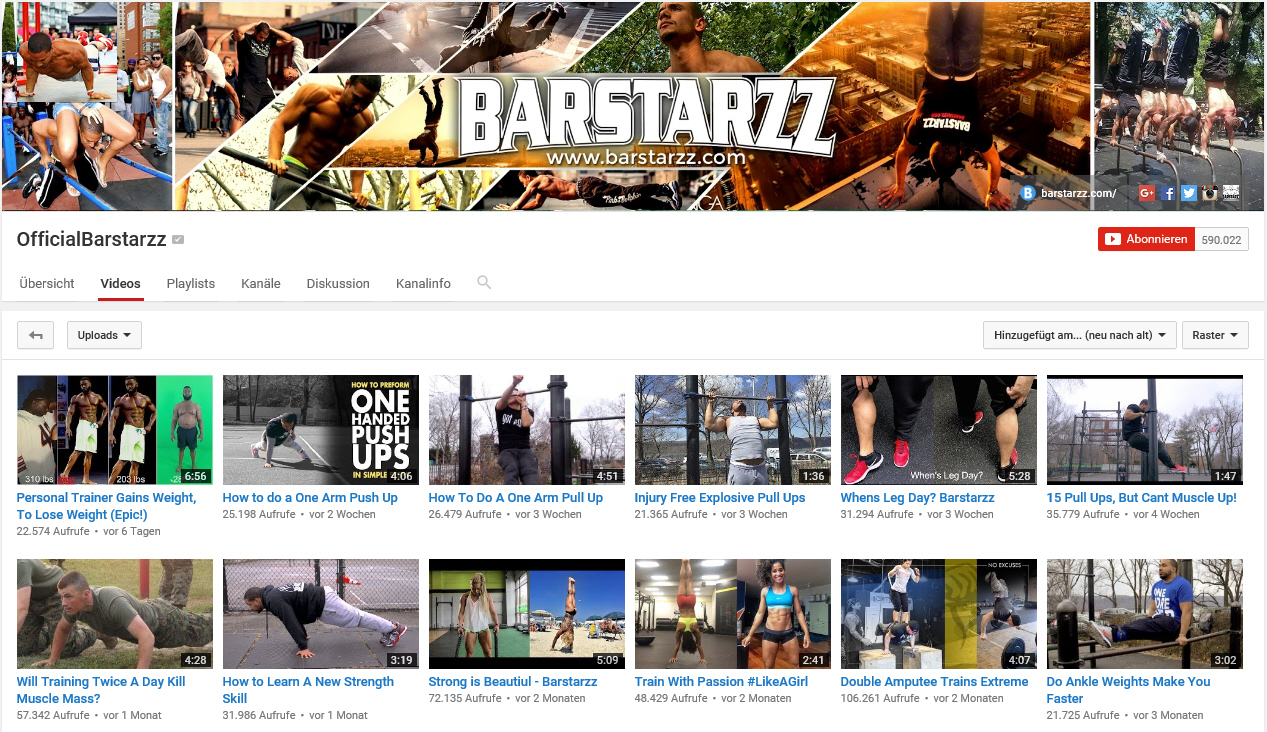Select the Übersicht tab
Screen dimensions: 1267x732
(x=46, y=283)
